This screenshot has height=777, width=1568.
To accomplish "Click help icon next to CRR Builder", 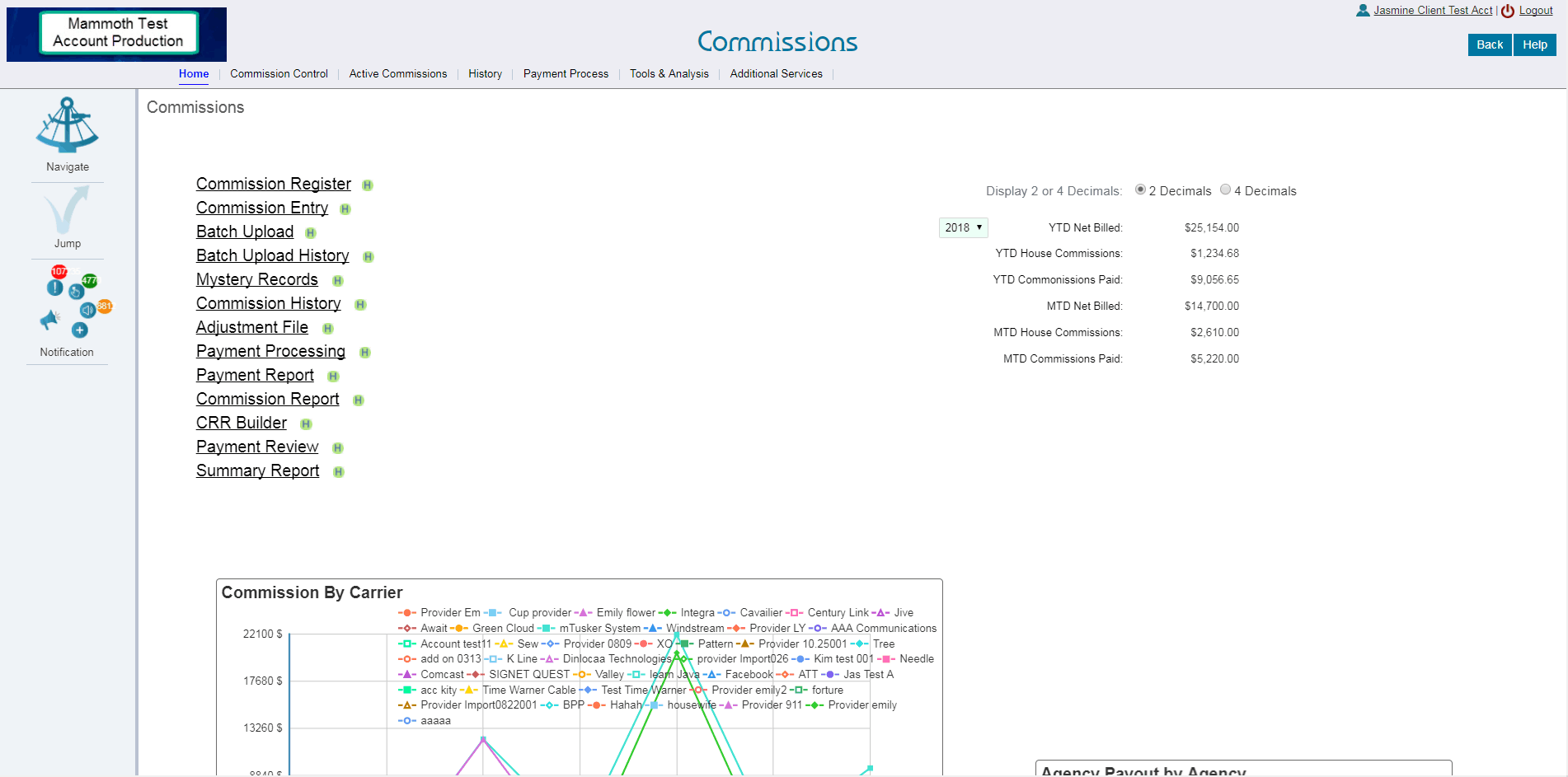I will pos(306,424).
